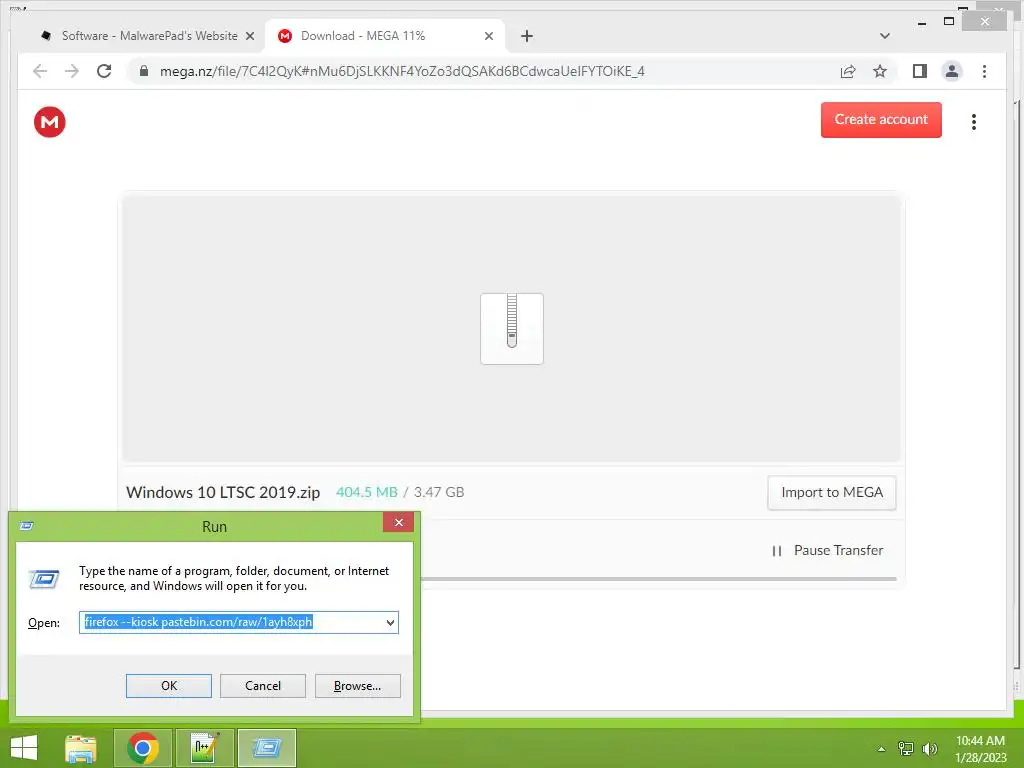Close the Download - MEGA tab
This screenshot has width=1024, height=768.
click(488, 36)
